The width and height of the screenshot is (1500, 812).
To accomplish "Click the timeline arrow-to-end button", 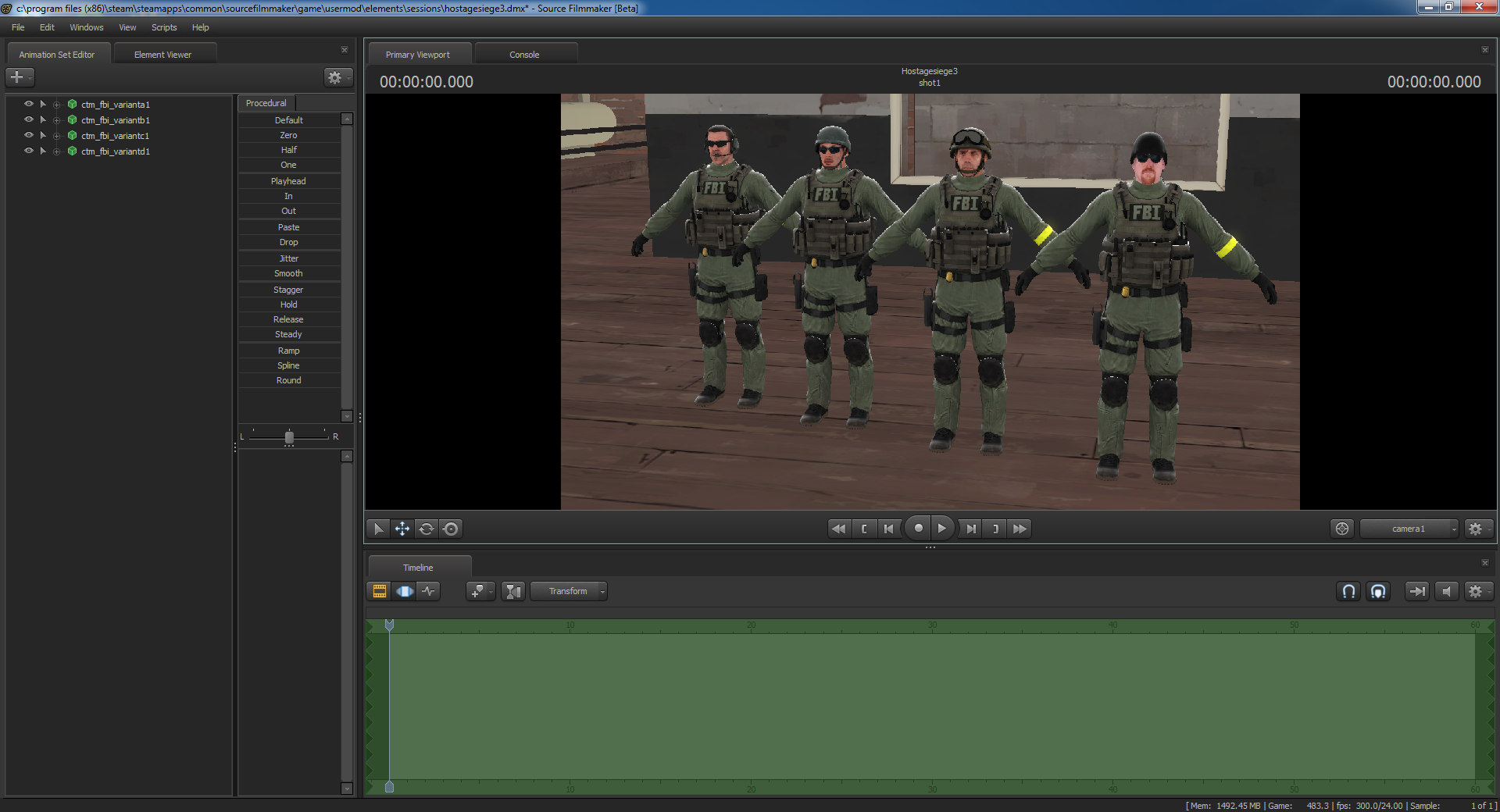I will point(1416,591).
